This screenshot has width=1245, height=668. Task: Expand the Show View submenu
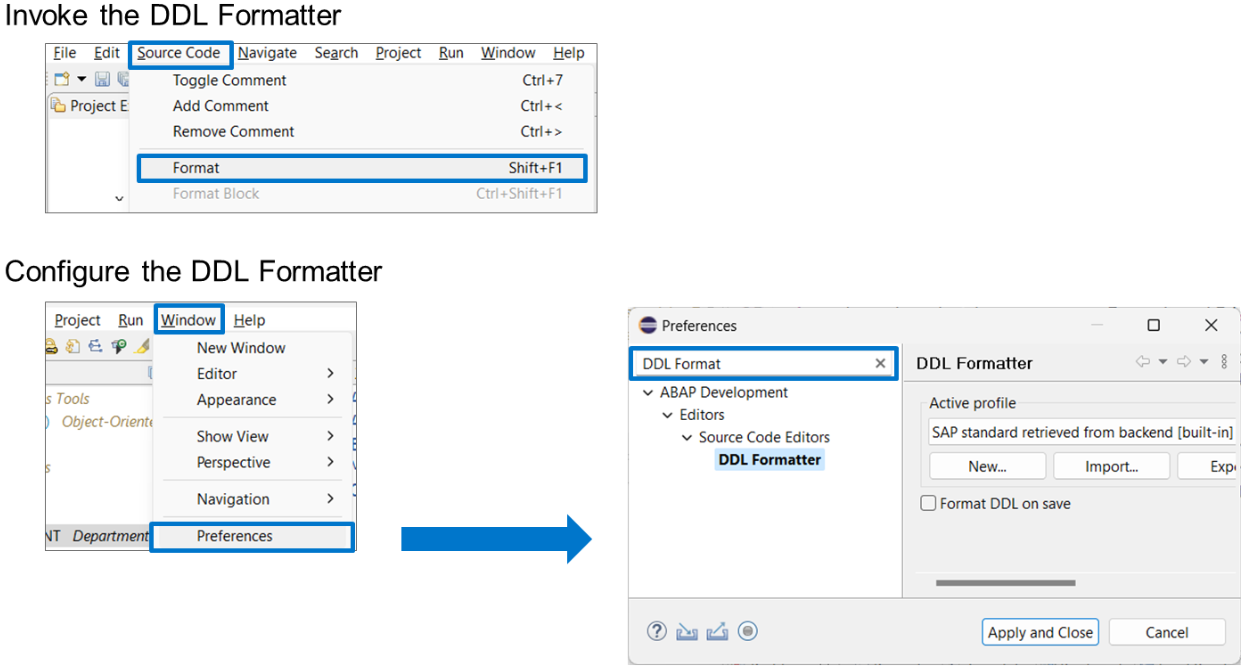coord(254,436)
